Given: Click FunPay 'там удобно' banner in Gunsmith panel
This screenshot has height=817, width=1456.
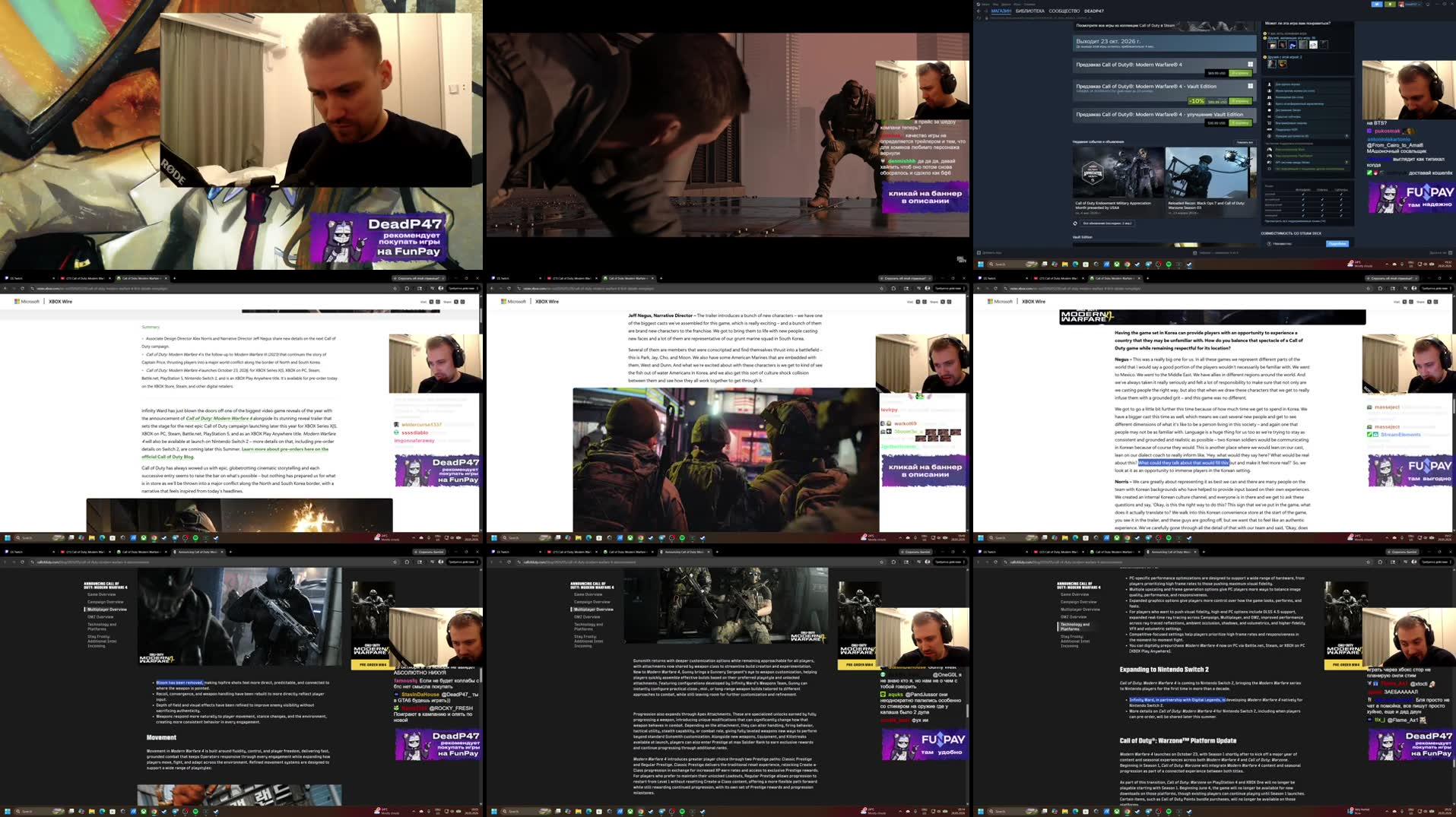Looking at the screenshot, I should point(925,745).
